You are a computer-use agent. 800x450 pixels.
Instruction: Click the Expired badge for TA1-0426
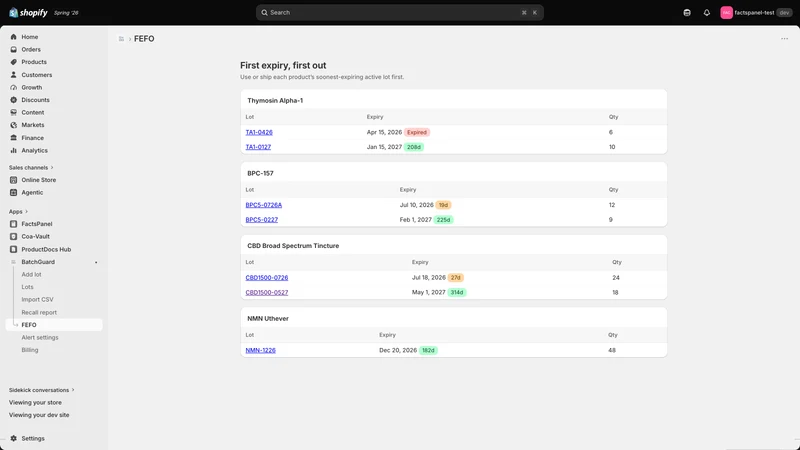coord(417,132)
